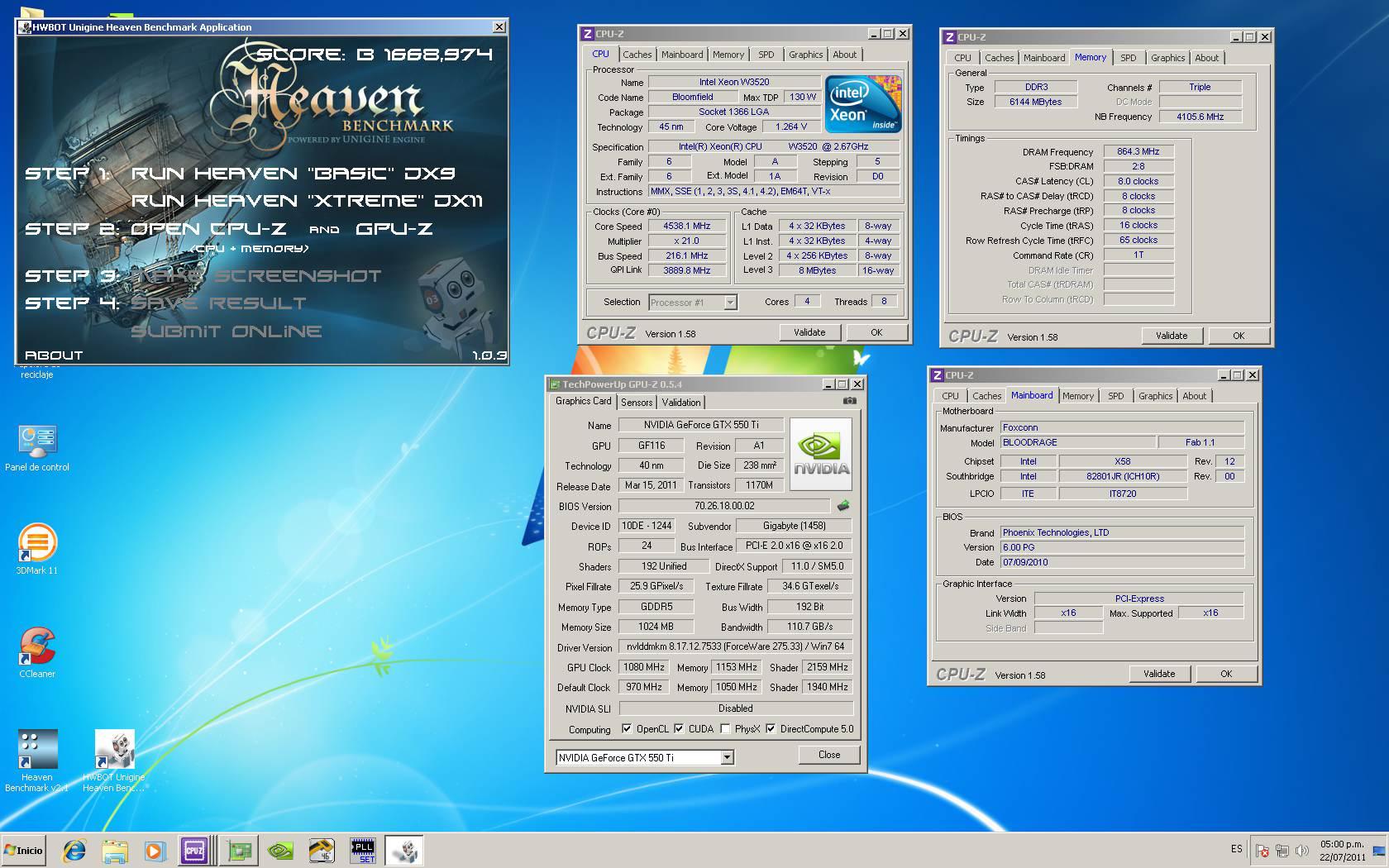The height and width of the screenshot is (868, 1389).
Task: Click the Southbridge 82801JR (ICH10R) field
Action: point(1123,476)
